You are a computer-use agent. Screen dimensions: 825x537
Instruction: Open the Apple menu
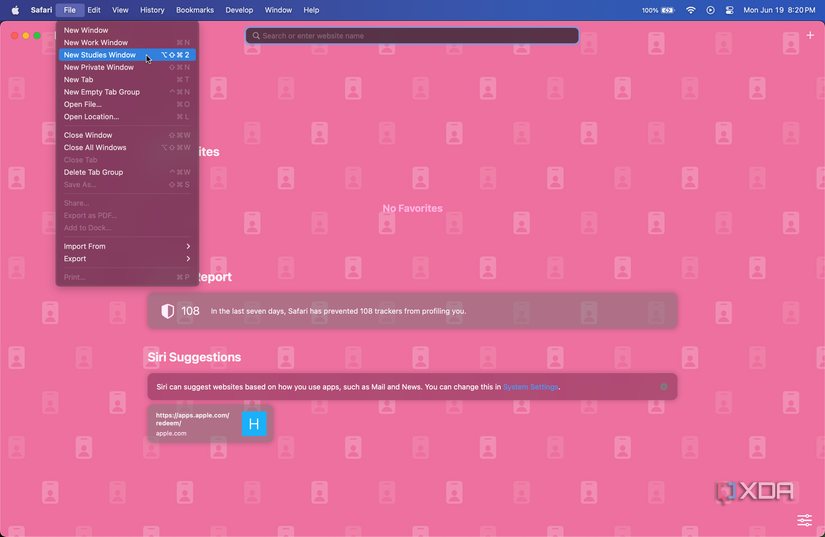click(15, 10)
